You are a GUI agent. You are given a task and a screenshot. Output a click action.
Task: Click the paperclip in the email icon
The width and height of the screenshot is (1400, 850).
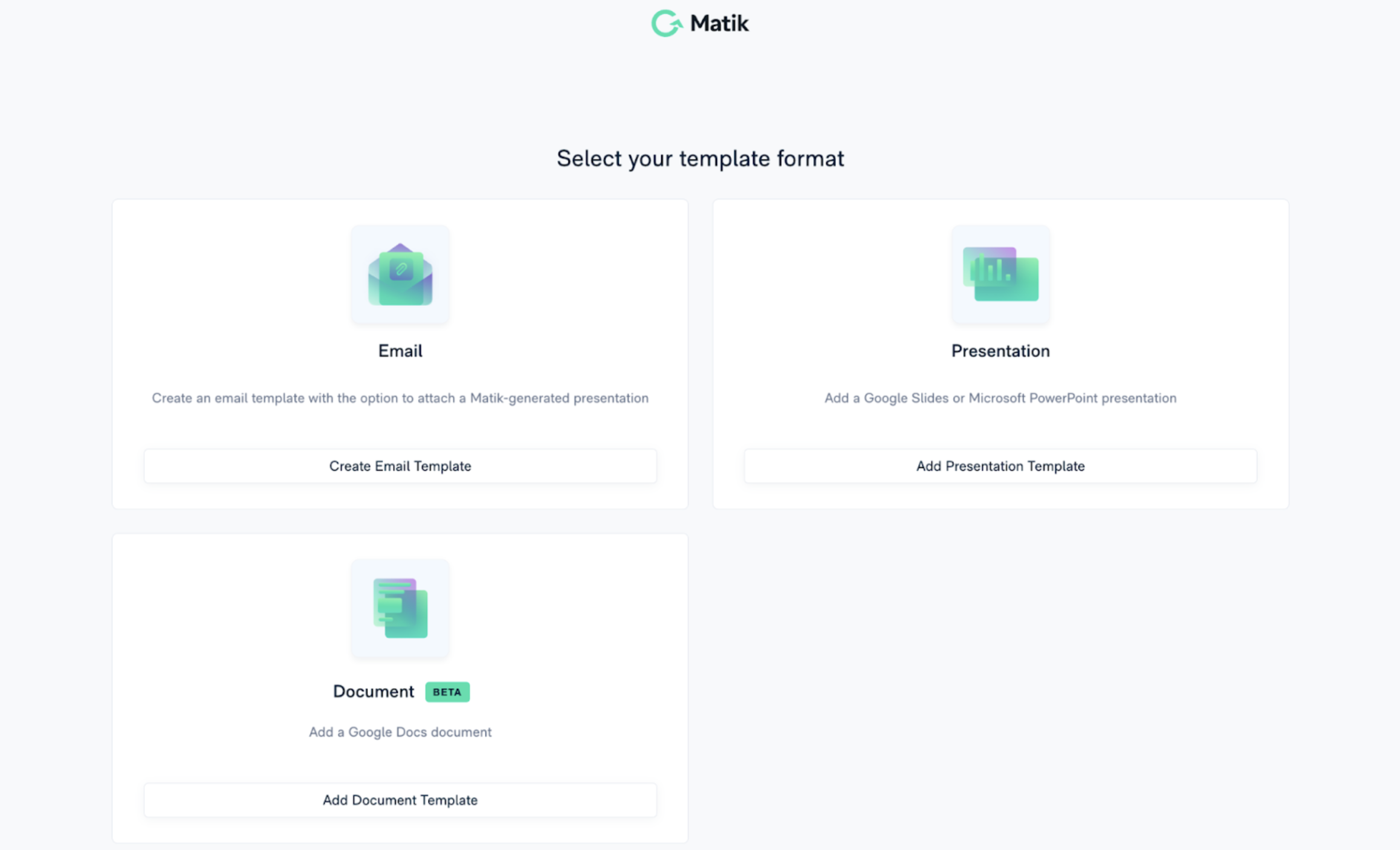[401, 269]
